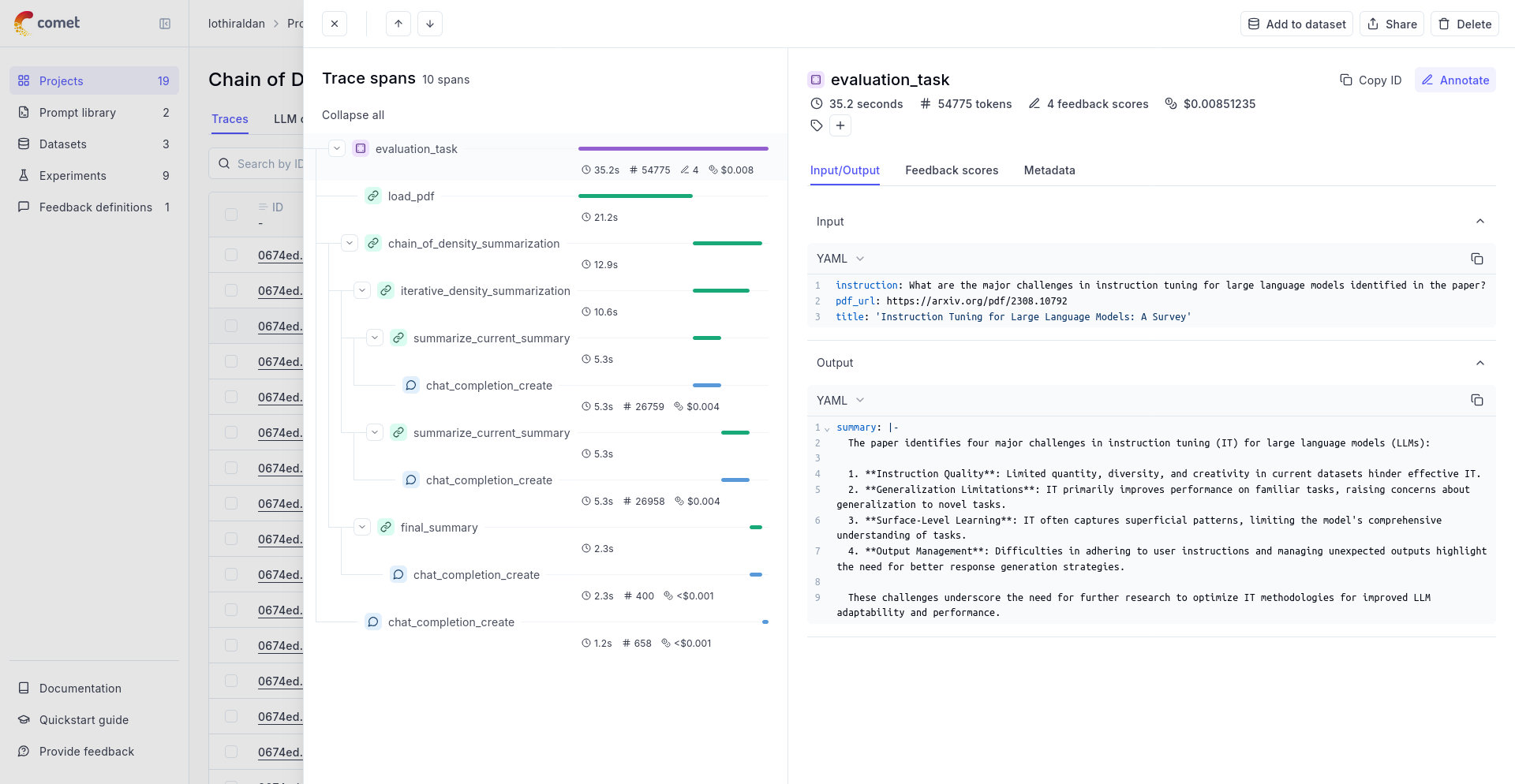Select Experiments in the sidebar
1515x784 pixels.
click(x=73, y=175)
